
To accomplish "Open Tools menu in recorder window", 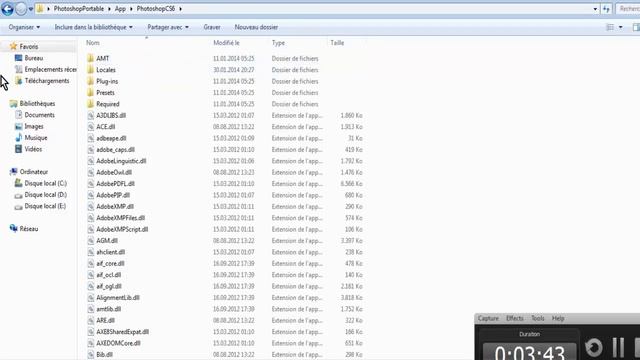I will [538, 318].
